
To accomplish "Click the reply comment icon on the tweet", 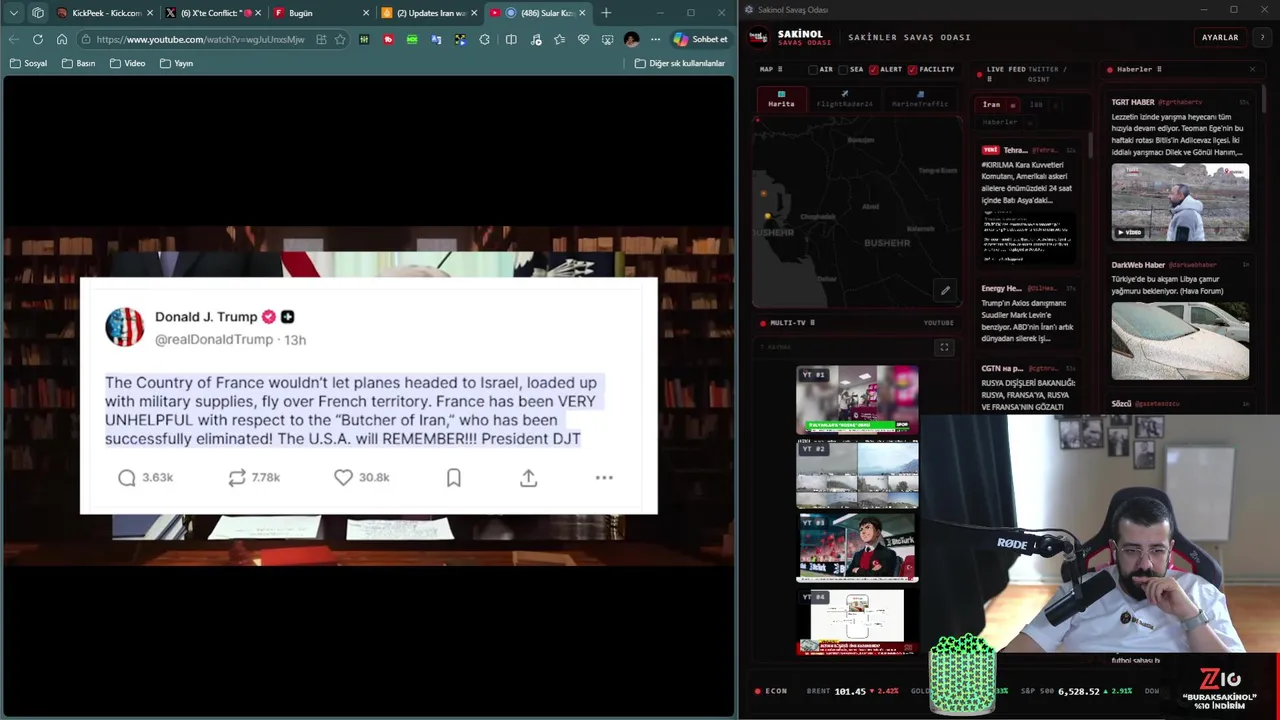I will (127, 478).
